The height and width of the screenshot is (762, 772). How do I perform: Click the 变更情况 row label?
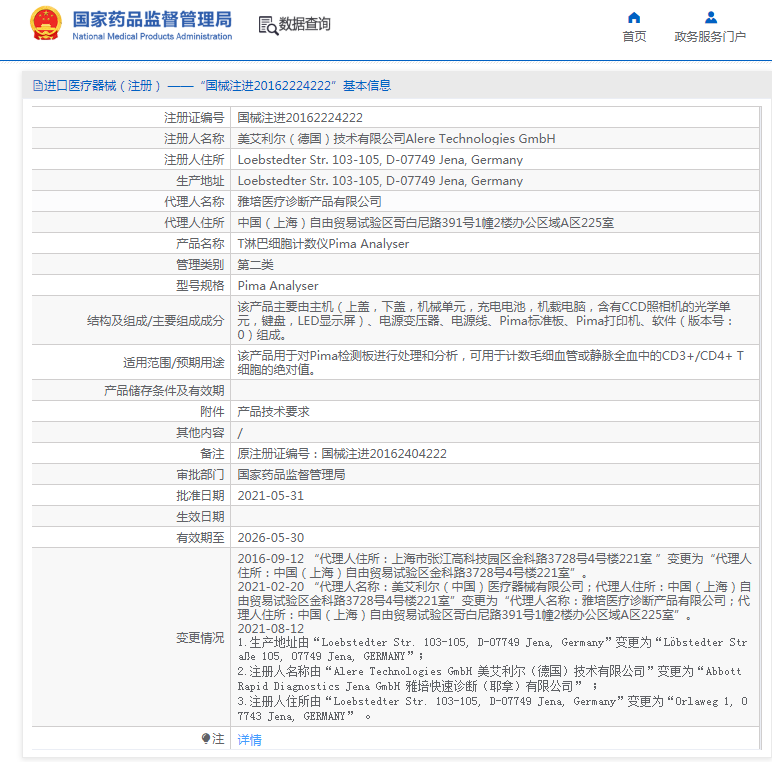(x=200, y=638)
